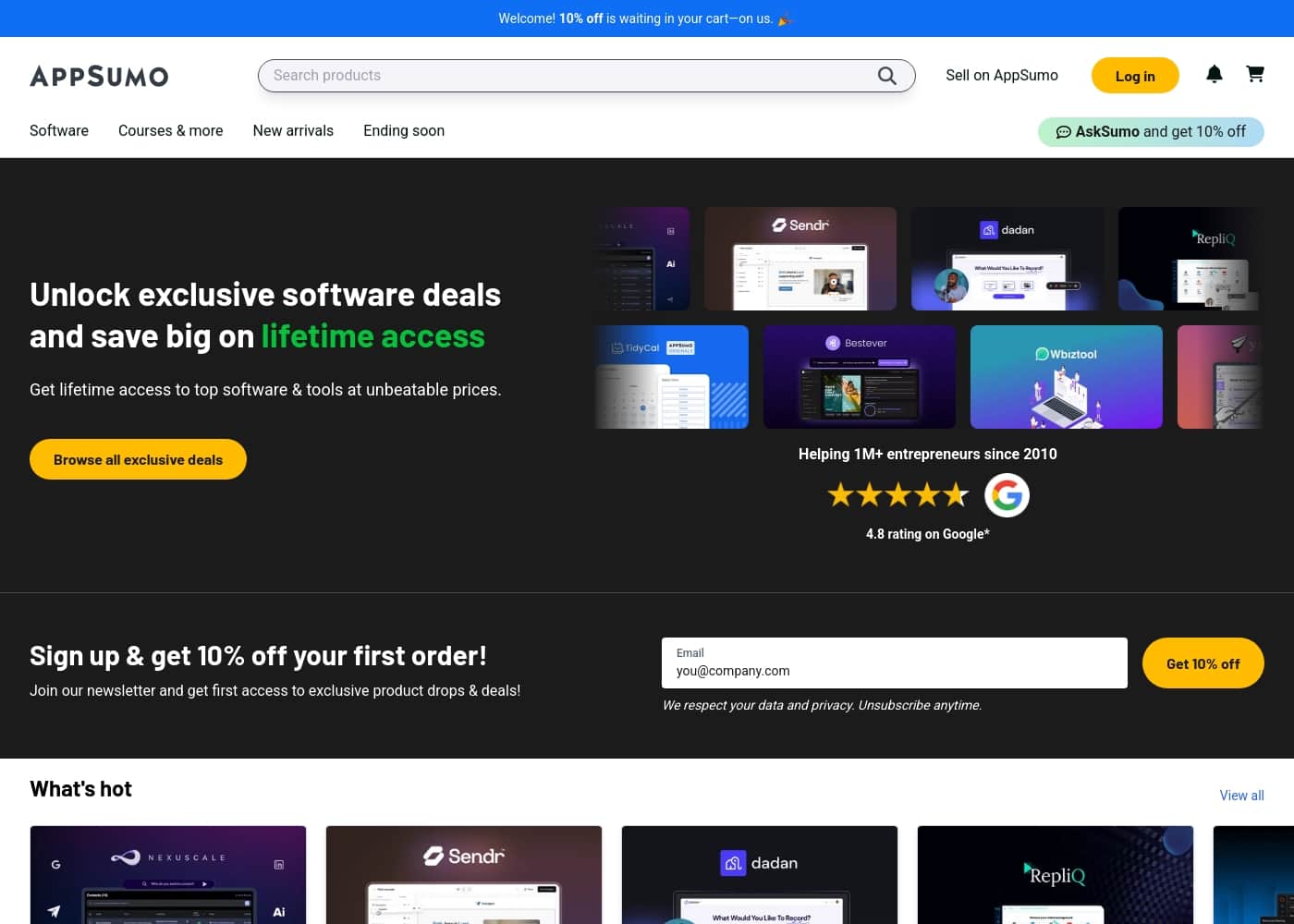Open RepliQ card under What's hot

tap(1056, 875)
